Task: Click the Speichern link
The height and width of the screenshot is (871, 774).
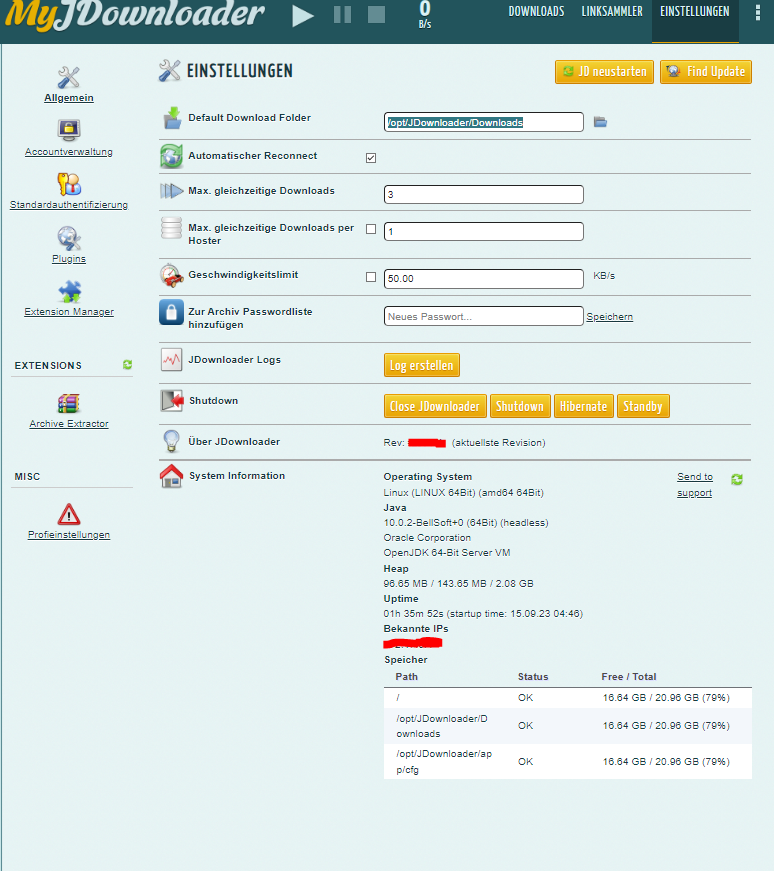Action: (610, 317)
